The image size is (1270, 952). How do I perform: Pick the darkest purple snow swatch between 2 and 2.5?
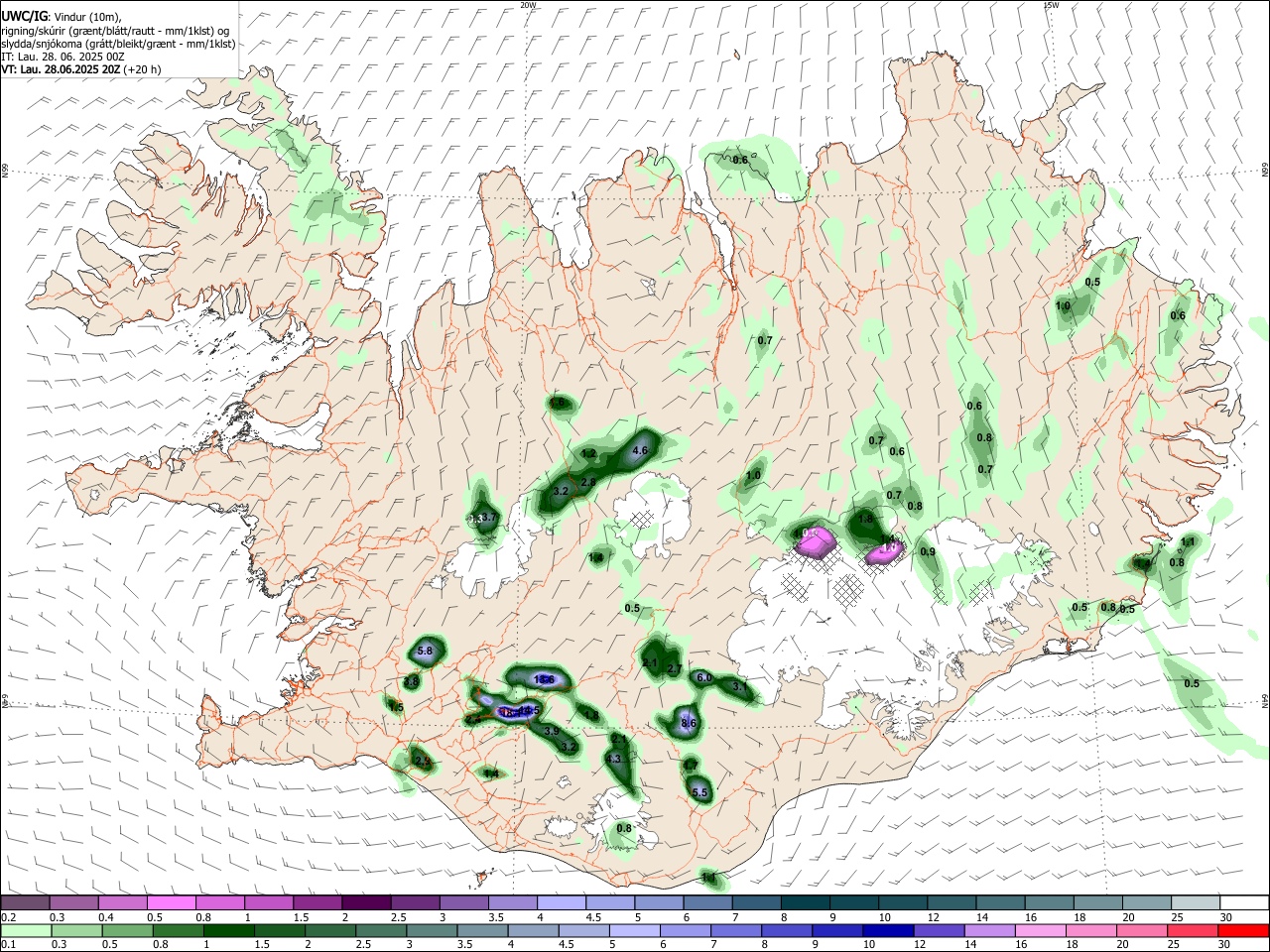point(366,902)
